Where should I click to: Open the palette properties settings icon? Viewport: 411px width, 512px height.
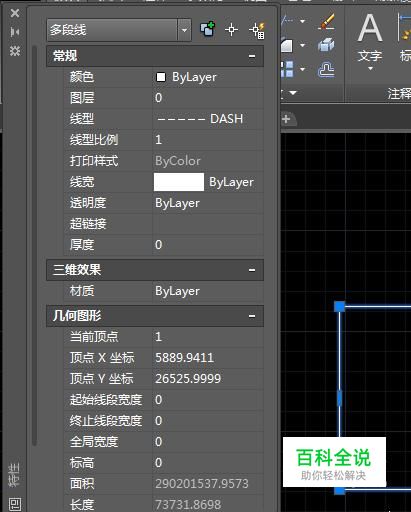15,51
